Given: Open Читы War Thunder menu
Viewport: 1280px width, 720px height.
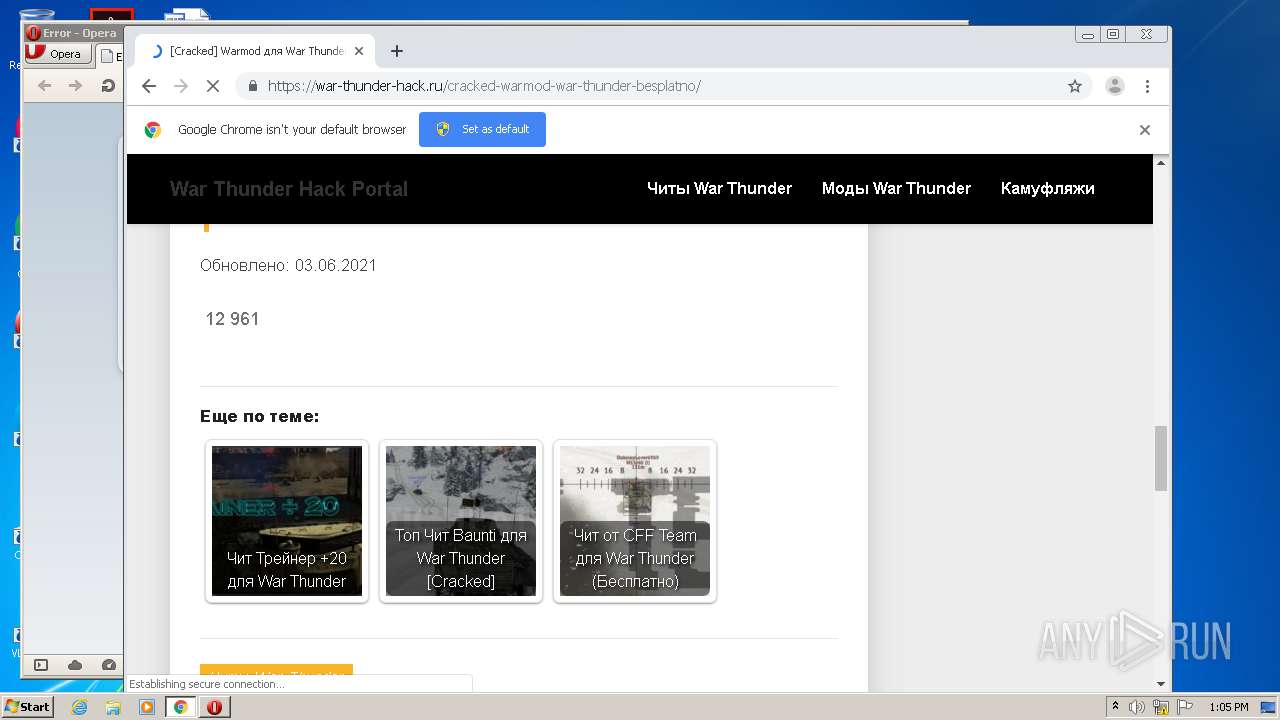Looking at the screenshot, I should 719,188.
